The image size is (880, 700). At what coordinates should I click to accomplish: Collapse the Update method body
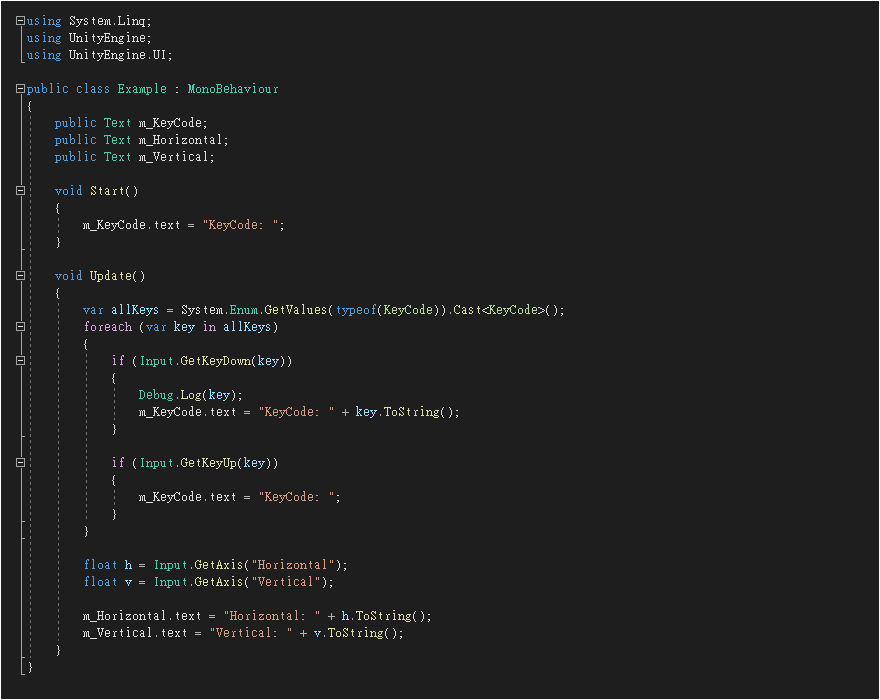click(x=20, y=276)
